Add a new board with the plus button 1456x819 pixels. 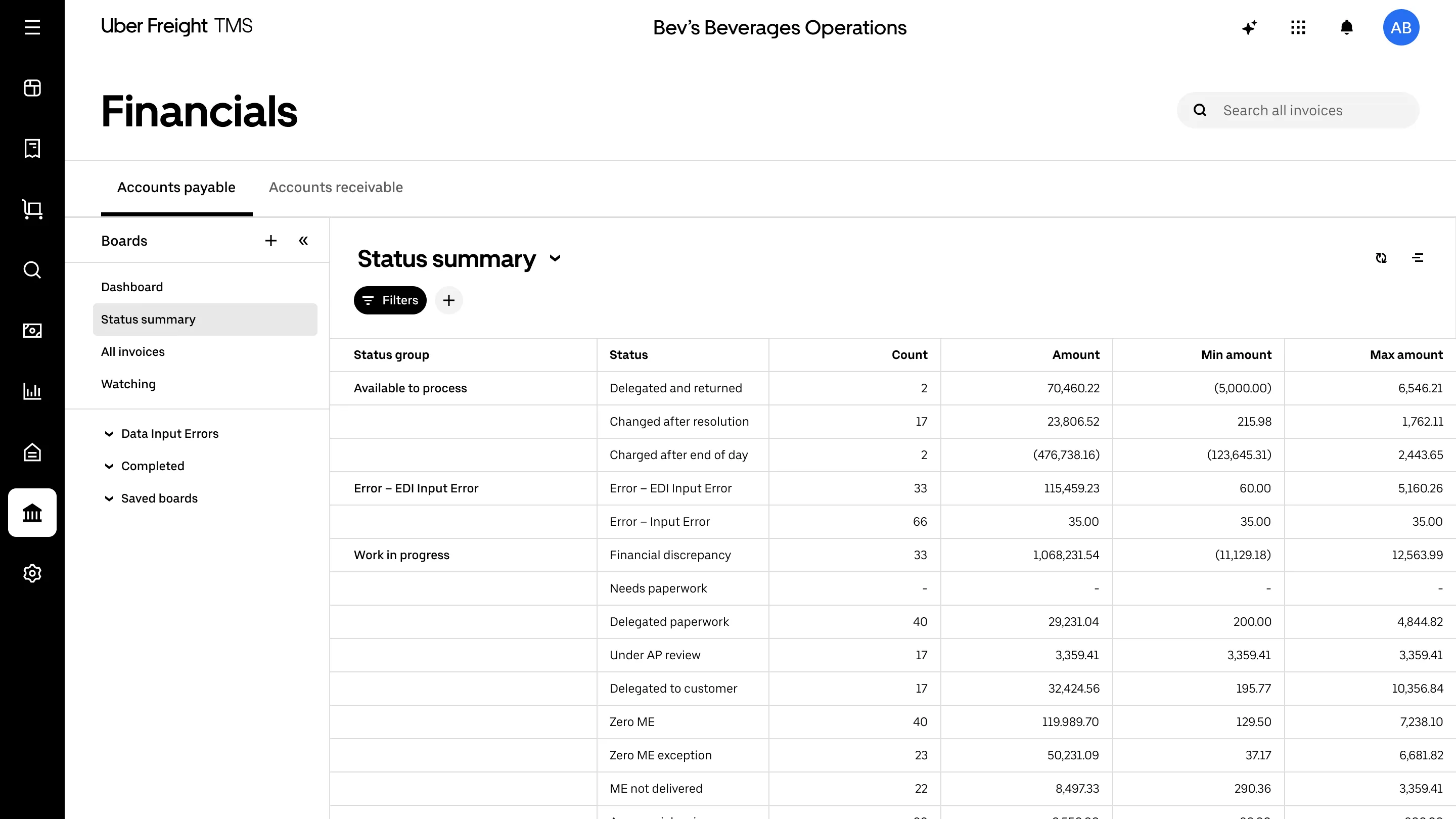[271, 240]
